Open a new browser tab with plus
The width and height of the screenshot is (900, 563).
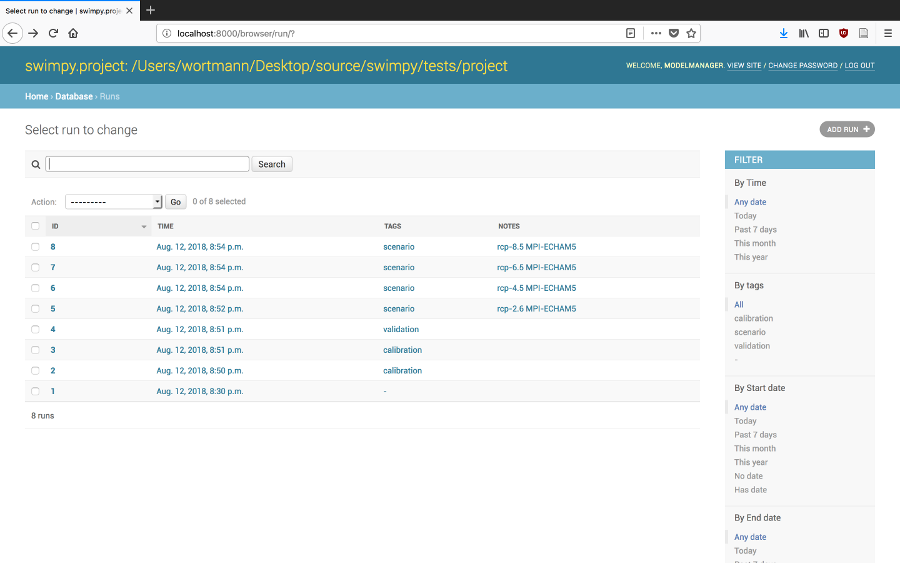[150, 10]
